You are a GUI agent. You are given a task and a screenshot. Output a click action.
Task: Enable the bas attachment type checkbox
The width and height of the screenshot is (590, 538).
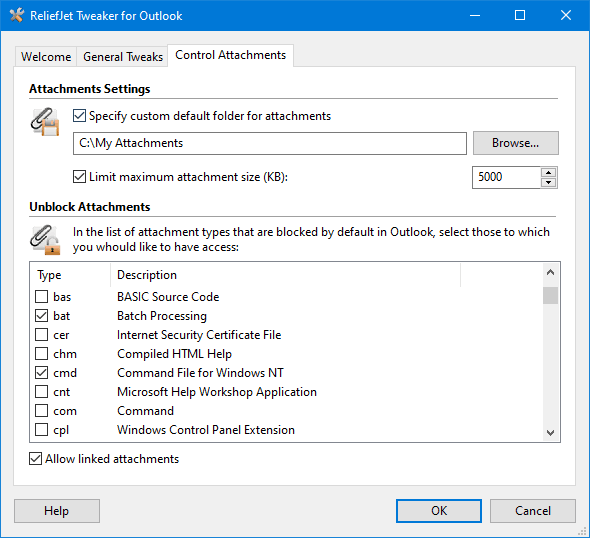click(x=41, y=296)
